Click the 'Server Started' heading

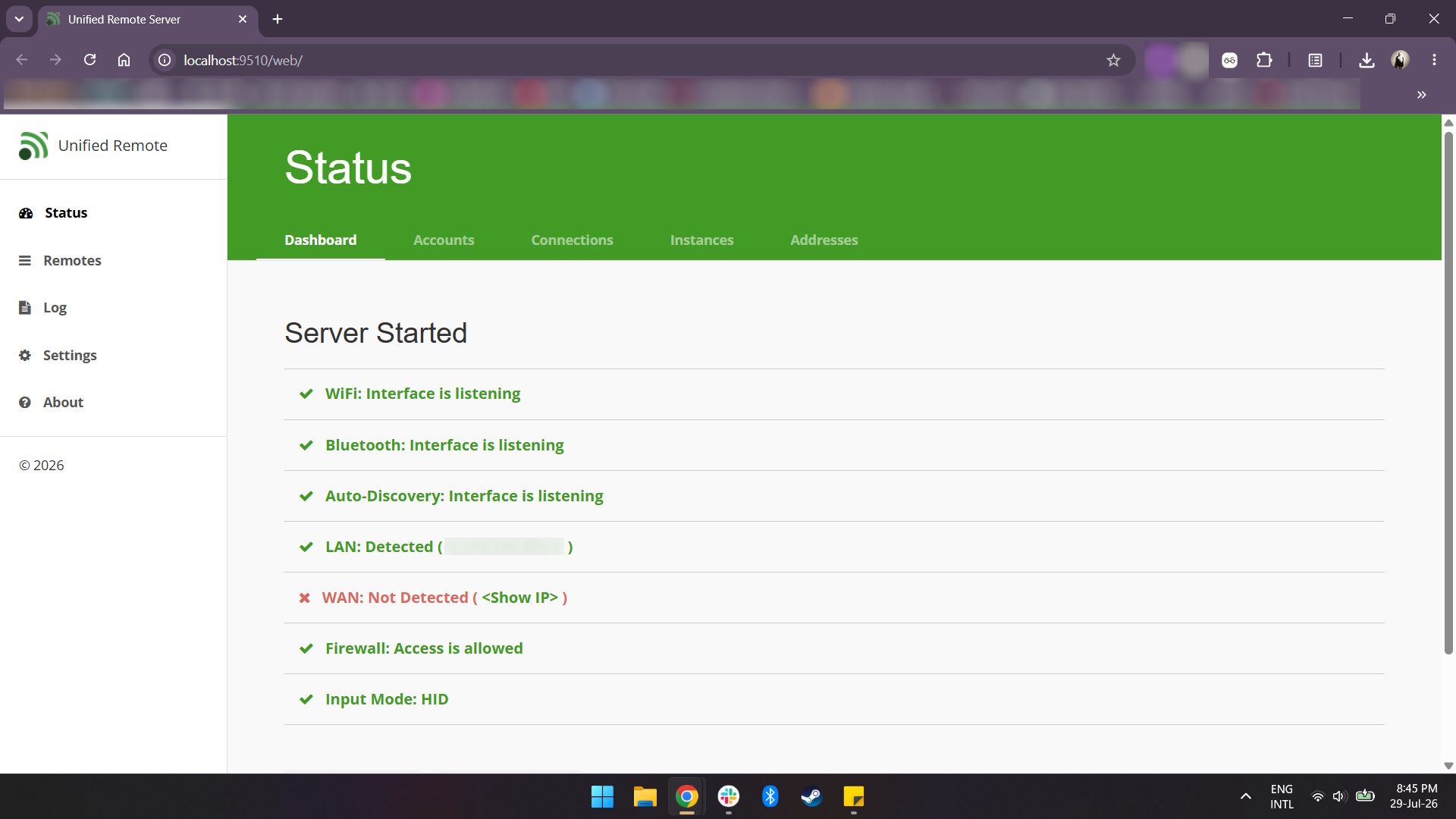click(x=376, y=333)
